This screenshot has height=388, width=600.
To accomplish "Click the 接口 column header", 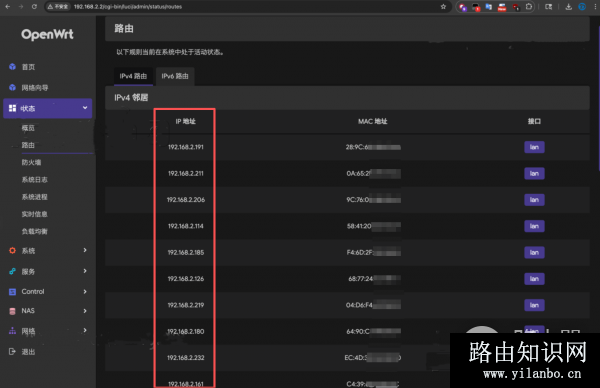I will 534,121.
